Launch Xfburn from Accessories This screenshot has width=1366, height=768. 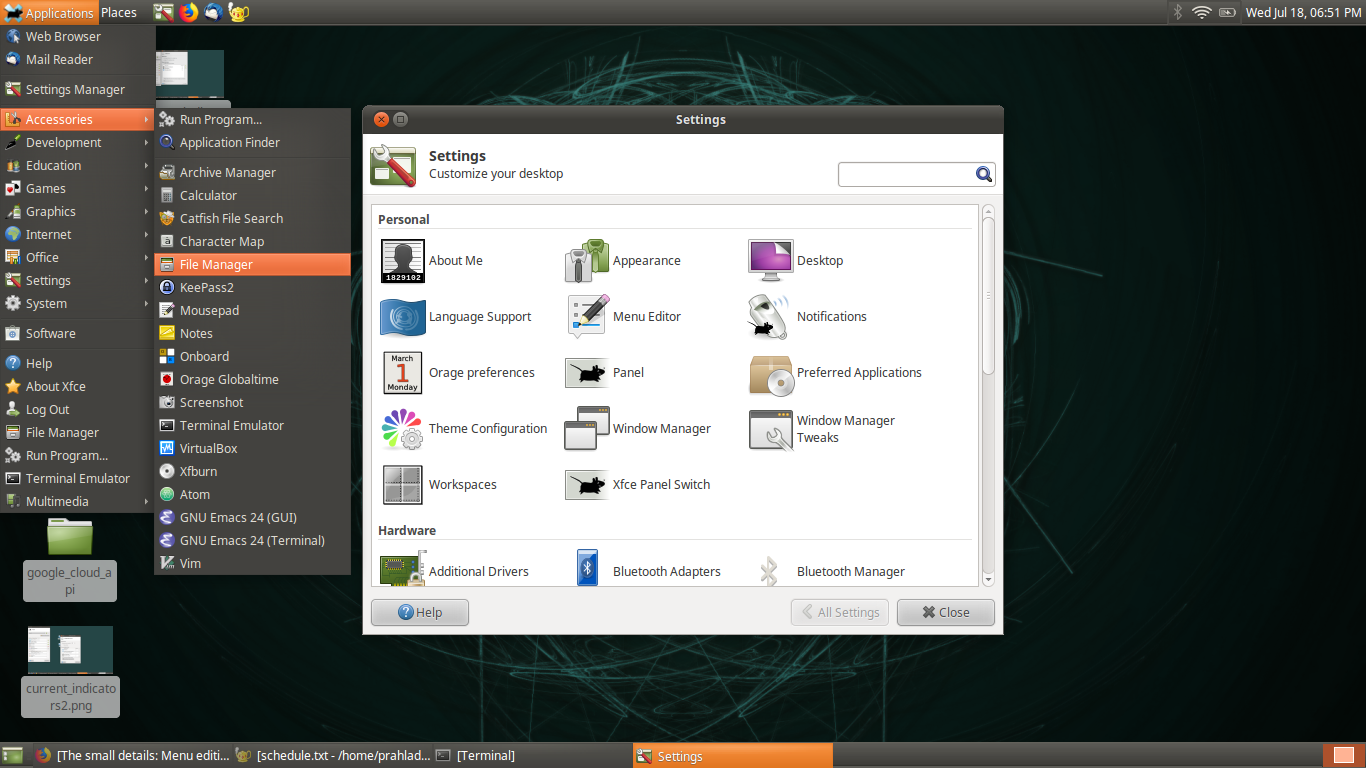point(253,471)
